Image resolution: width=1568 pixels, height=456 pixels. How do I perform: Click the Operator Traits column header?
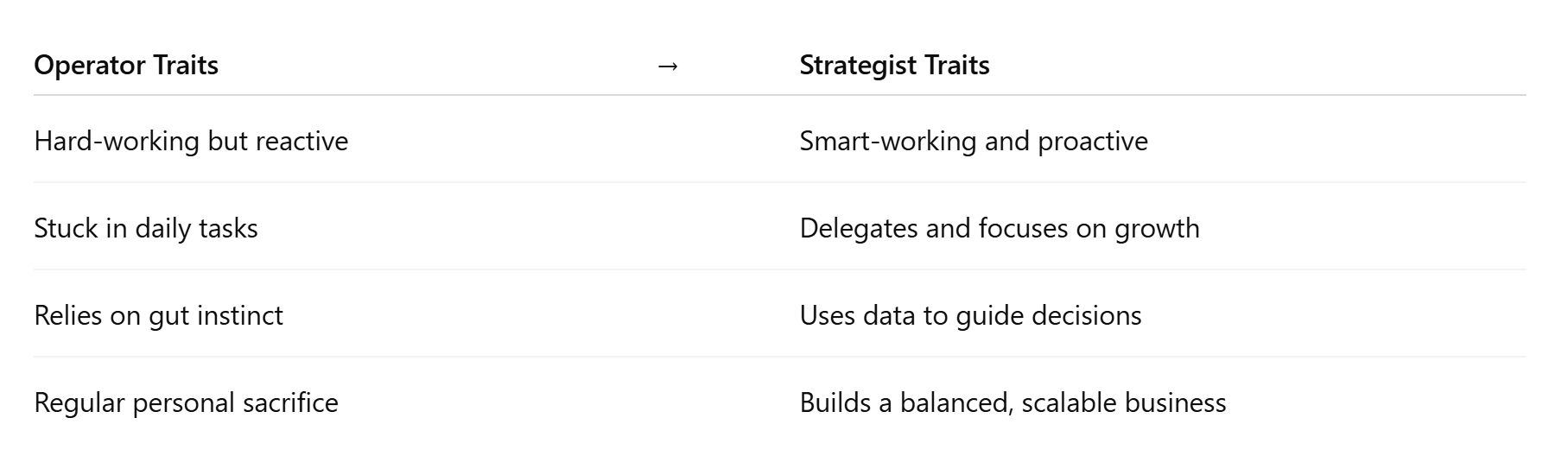click(x=126, y=65)
